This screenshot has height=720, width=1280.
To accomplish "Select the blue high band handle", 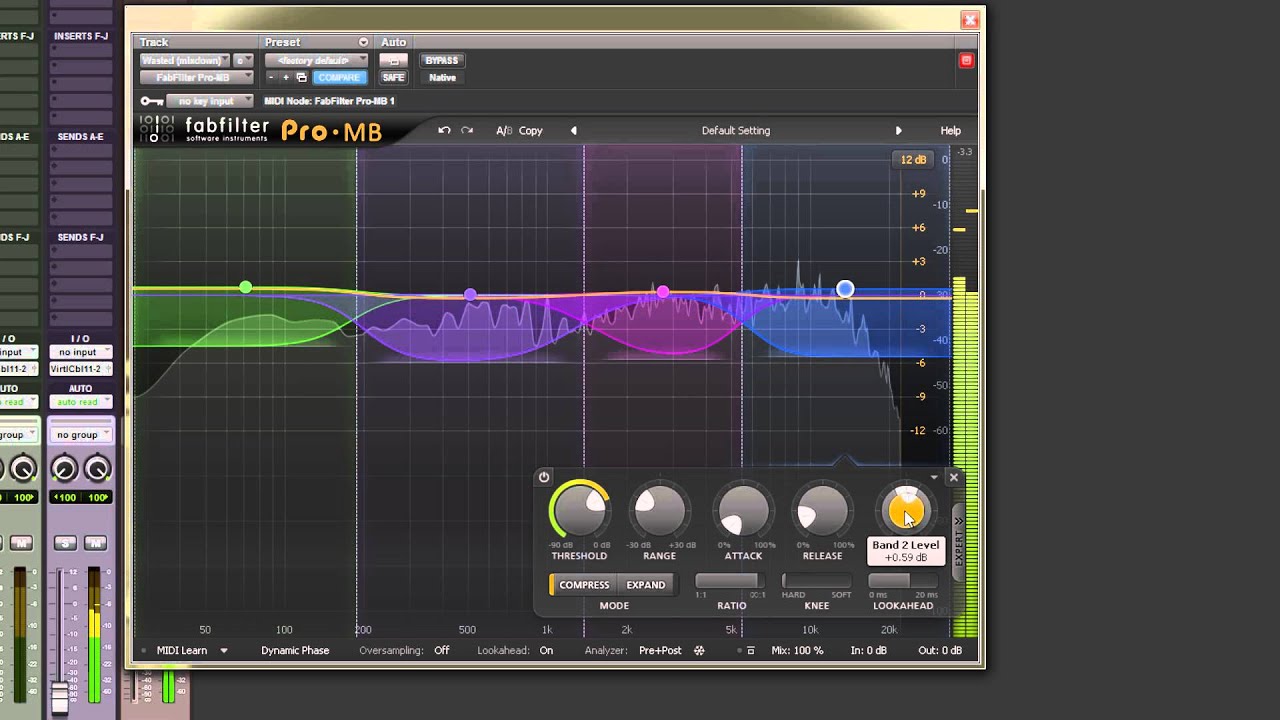I will coord(845,289).
